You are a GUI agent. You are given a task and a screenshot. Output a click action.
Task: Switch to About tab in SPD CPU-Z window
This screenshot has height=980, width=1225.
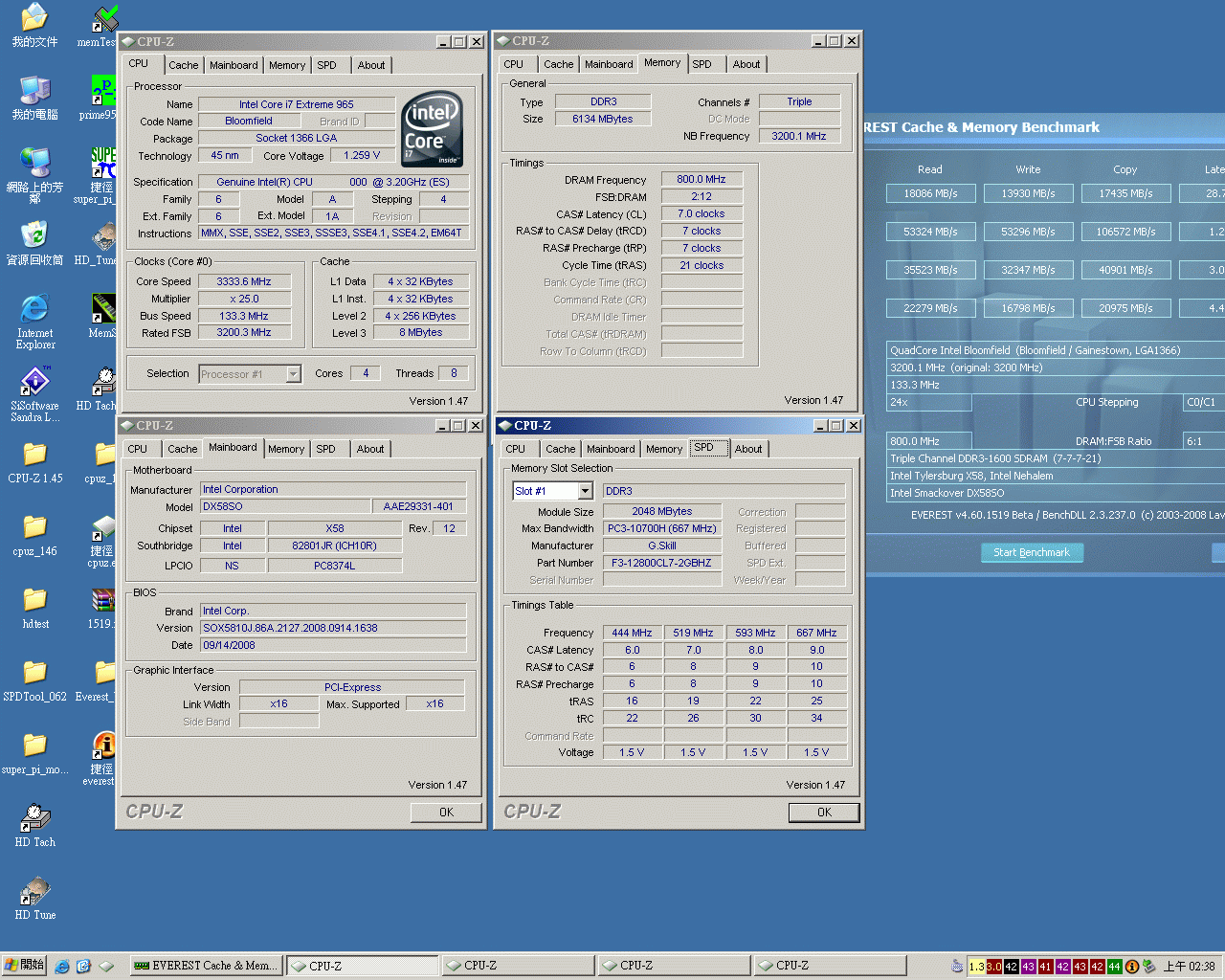click(x=748, y=449)
